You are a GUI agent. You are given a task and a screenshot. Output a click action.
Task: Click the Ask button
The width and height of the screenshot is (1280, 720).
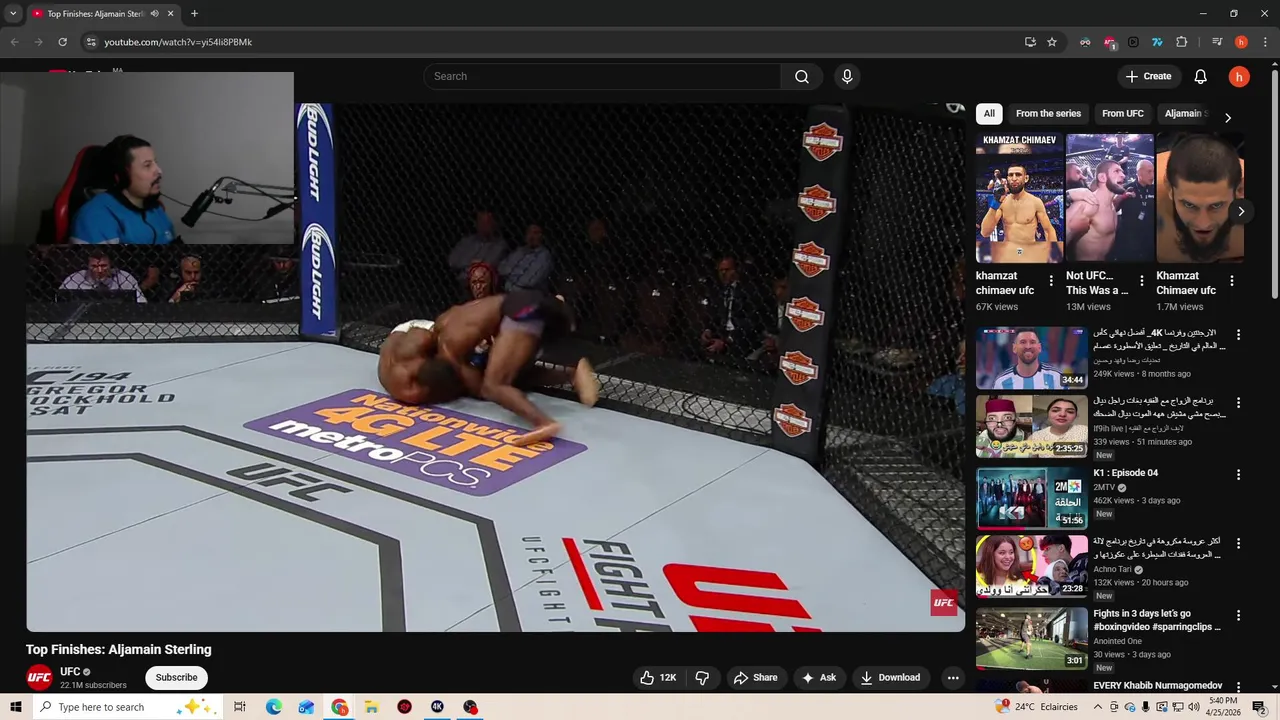click(x=819, y=678)
